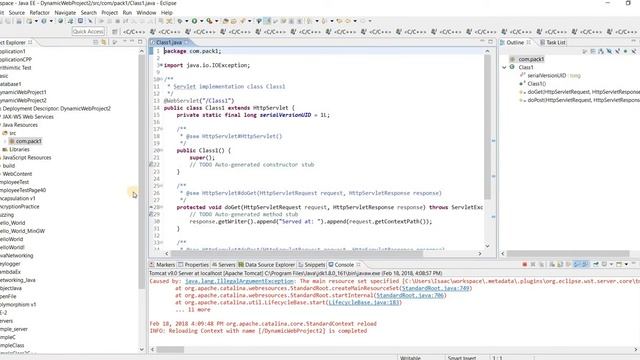The image size is (640, 360).
Task: Click the Console horizontal scrollbar thumb
Action: point(170,349)
